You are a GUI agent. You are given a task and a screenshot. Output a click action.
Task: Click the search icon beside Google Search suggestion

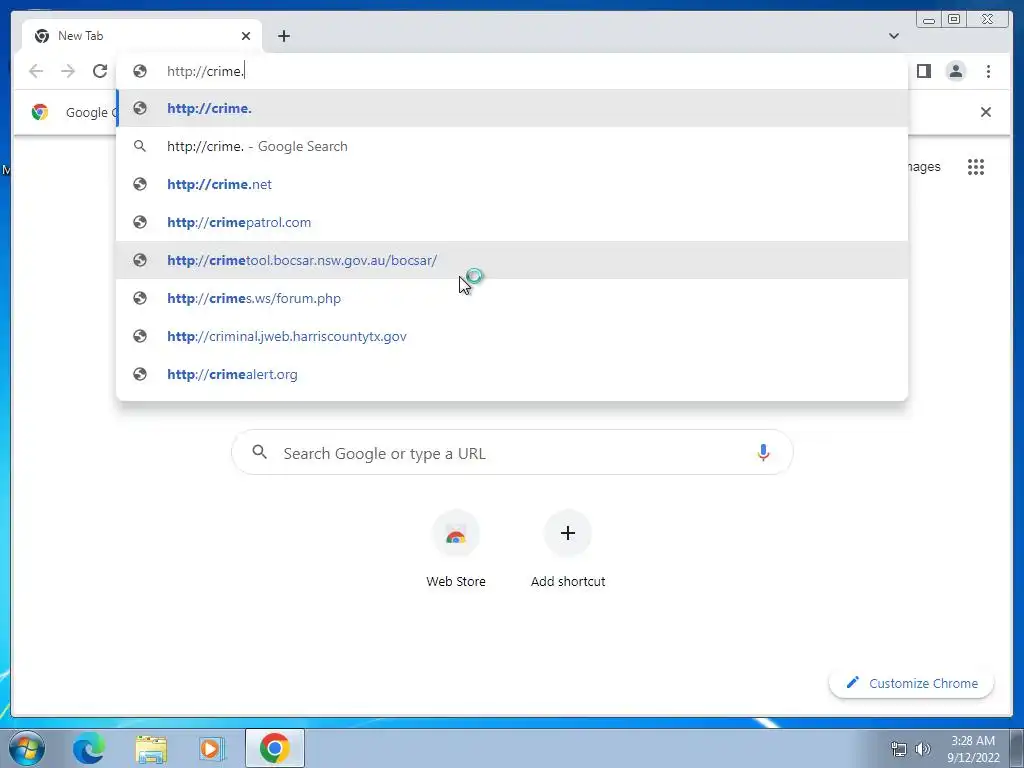coord(140,146)
